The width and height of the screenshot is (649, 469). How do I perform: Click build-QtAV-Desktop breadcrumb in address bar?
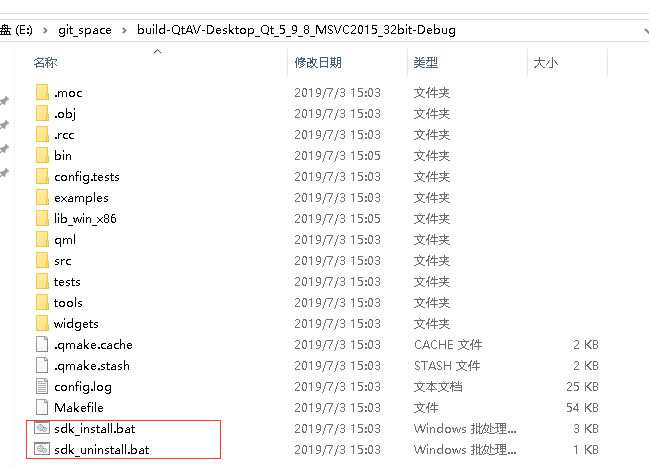(296, 30)
